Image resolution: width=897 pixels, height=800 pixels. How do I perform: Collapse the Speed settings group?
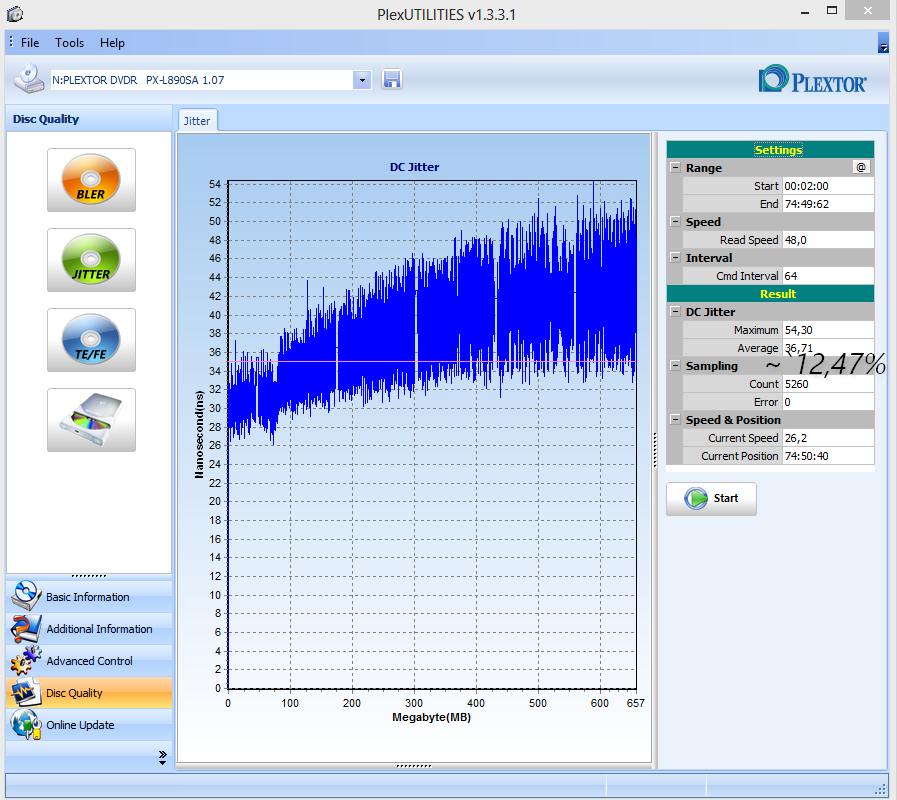click(x=676, y=221)
